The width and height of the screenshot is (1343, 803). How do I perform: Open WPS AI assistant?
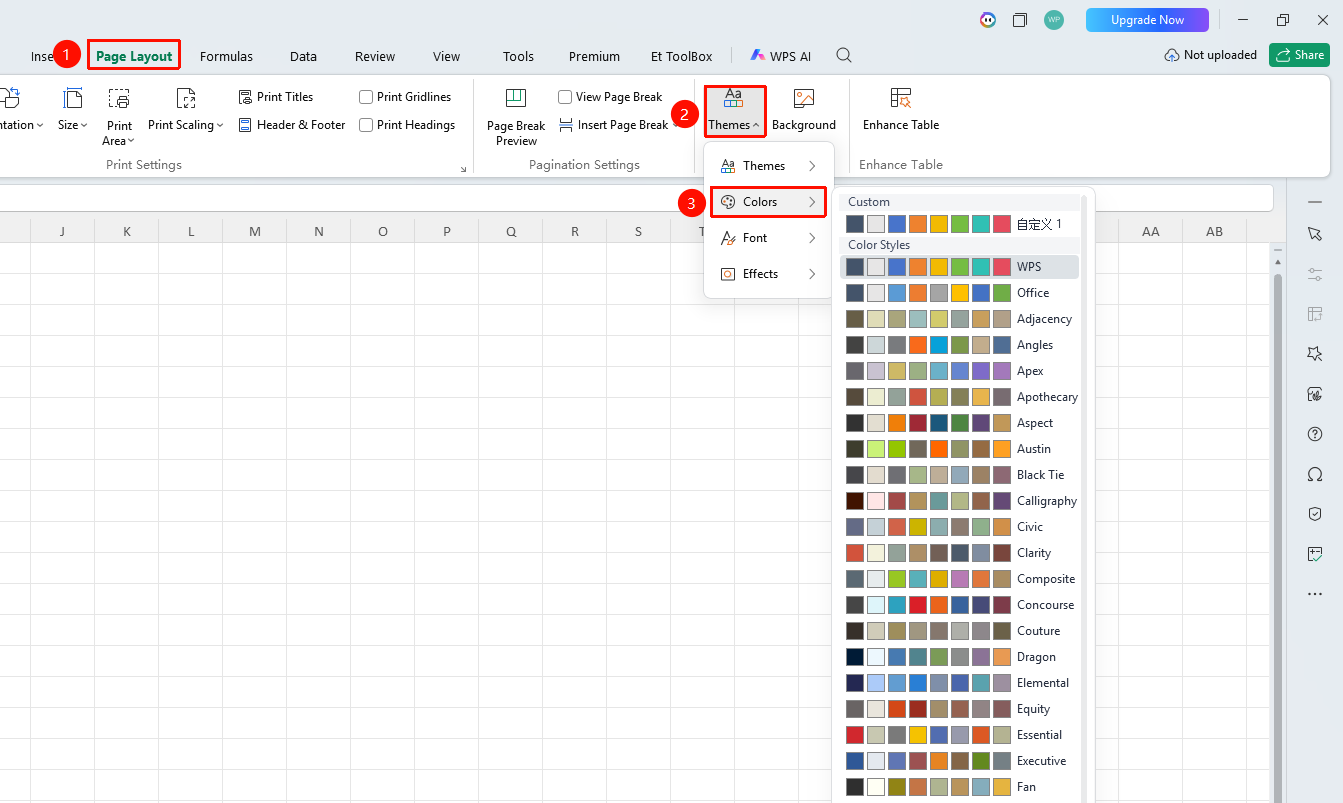(781, 56)
